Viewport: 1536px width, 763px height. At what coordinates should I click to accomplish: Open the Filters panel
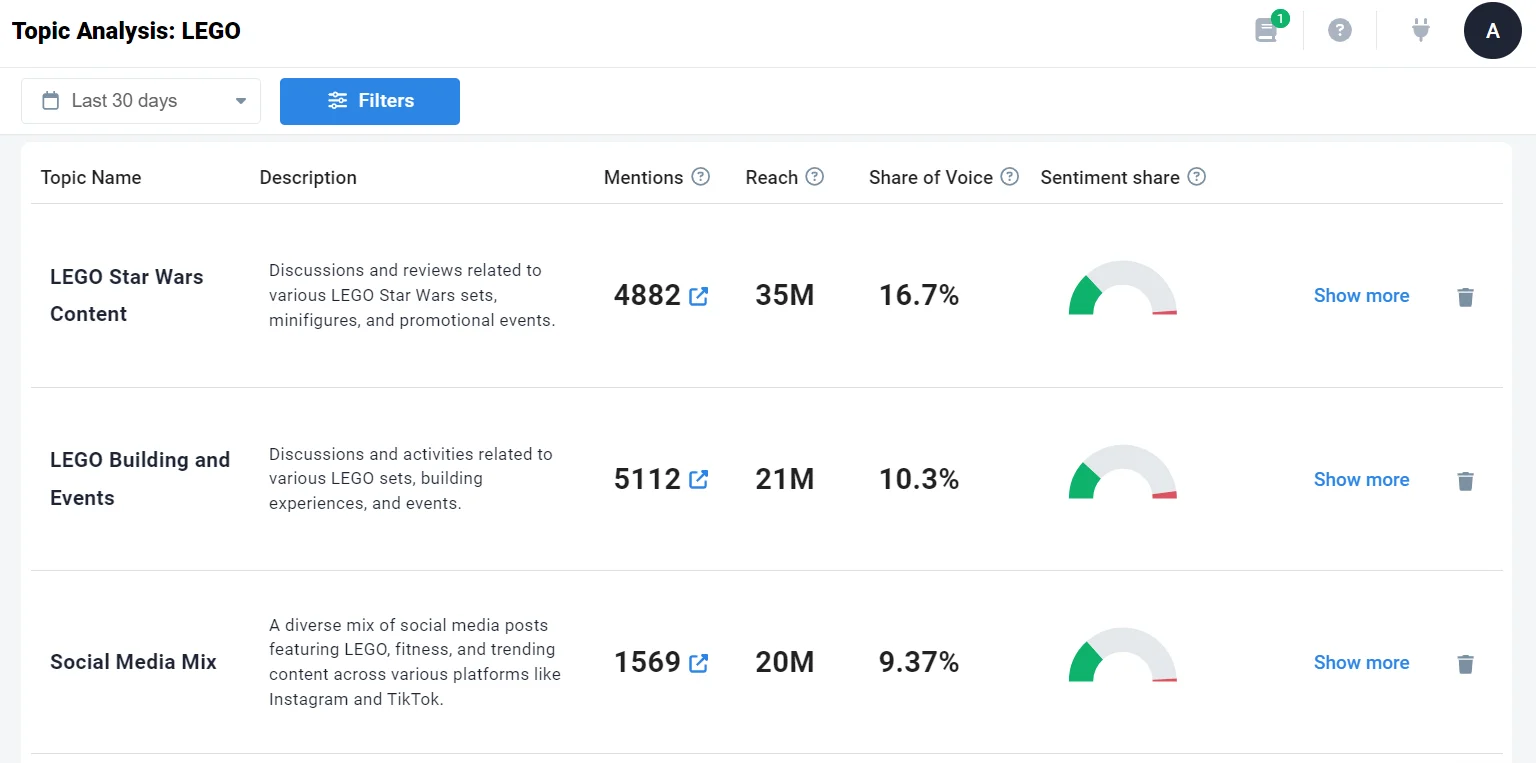click(x=370, y=101)
